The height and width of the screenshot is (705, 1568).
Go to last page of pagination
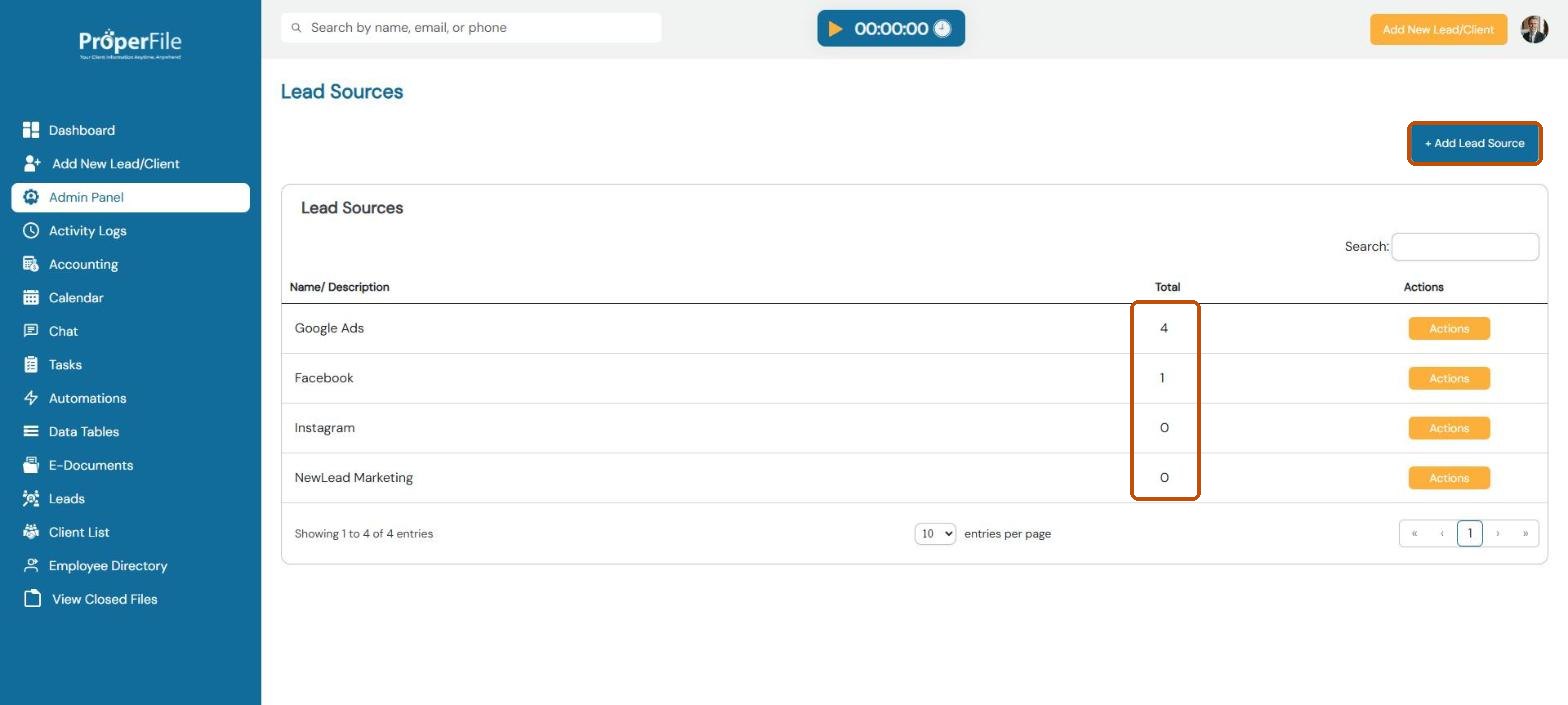(1525, 534)
